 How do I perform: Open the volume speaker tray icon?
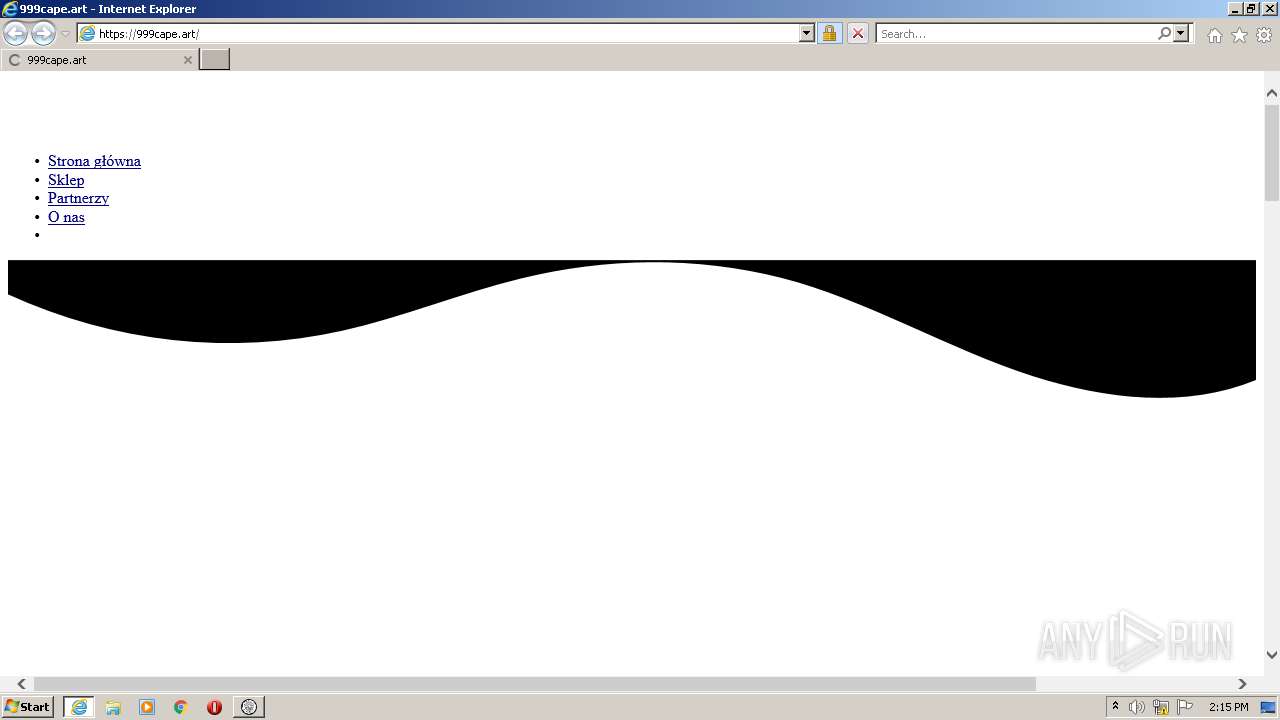[1137, 707]
